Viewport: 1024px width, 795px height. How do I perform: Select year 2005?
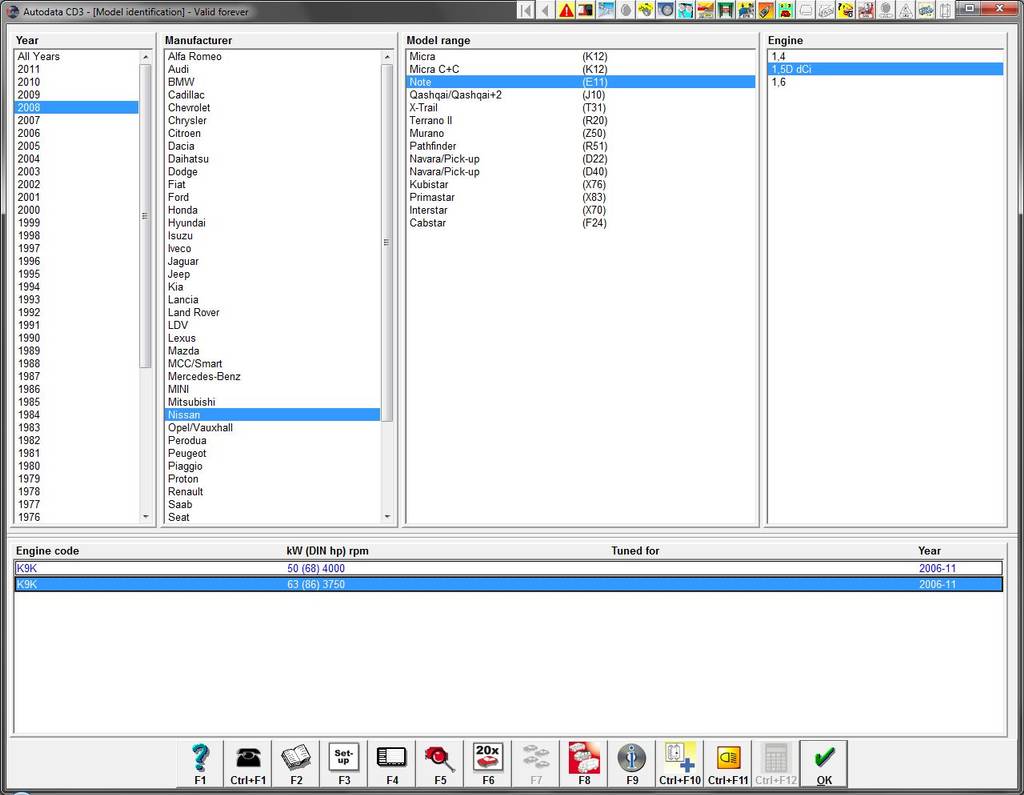(76, 146)
